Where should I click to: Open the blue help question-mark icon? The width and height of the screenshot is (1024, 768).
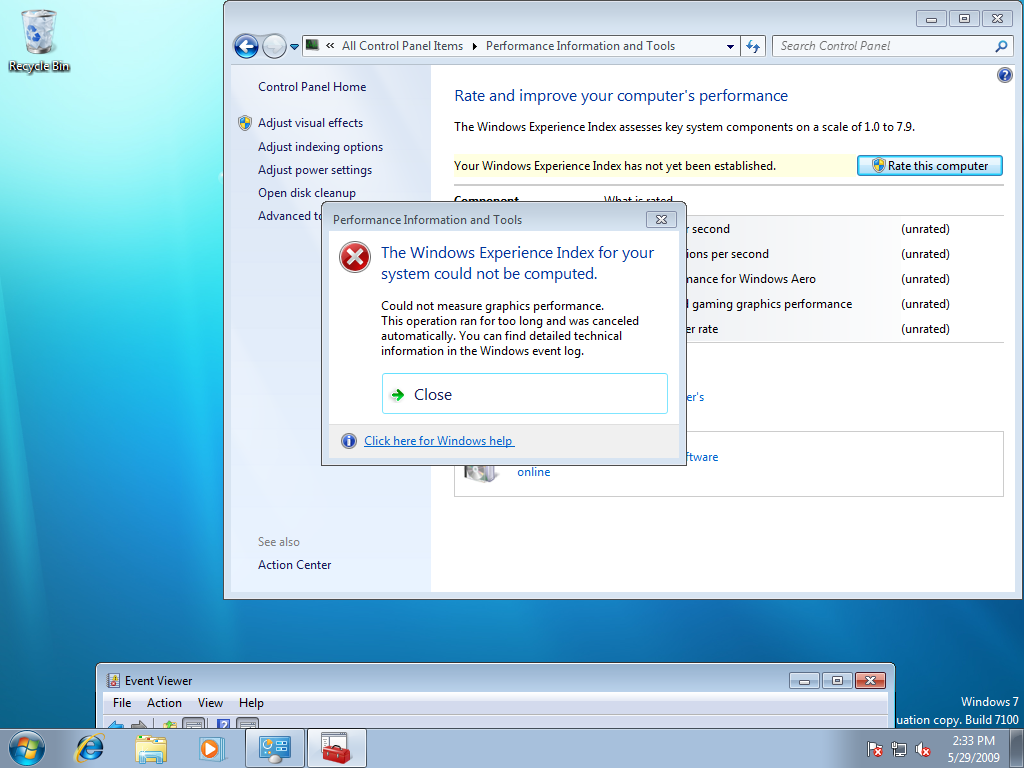(1004, 74)
